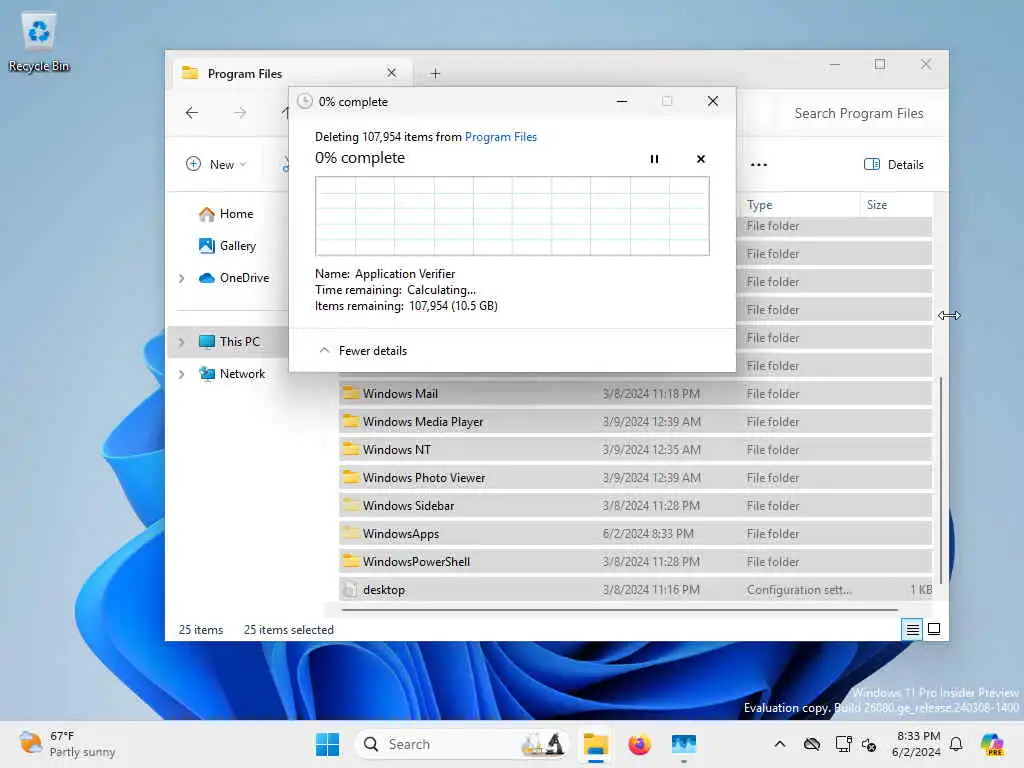Open the taskbar app next to Firefox
Viewport: 1024px width, 768px height.
[x=684, y=744]
